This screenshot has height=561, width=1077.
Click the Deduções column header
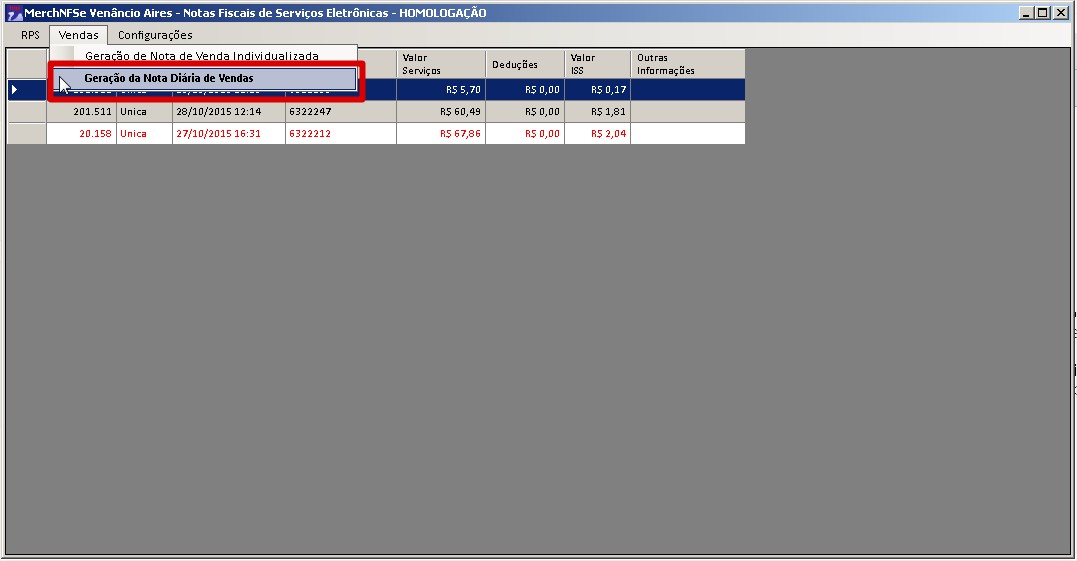525,64
